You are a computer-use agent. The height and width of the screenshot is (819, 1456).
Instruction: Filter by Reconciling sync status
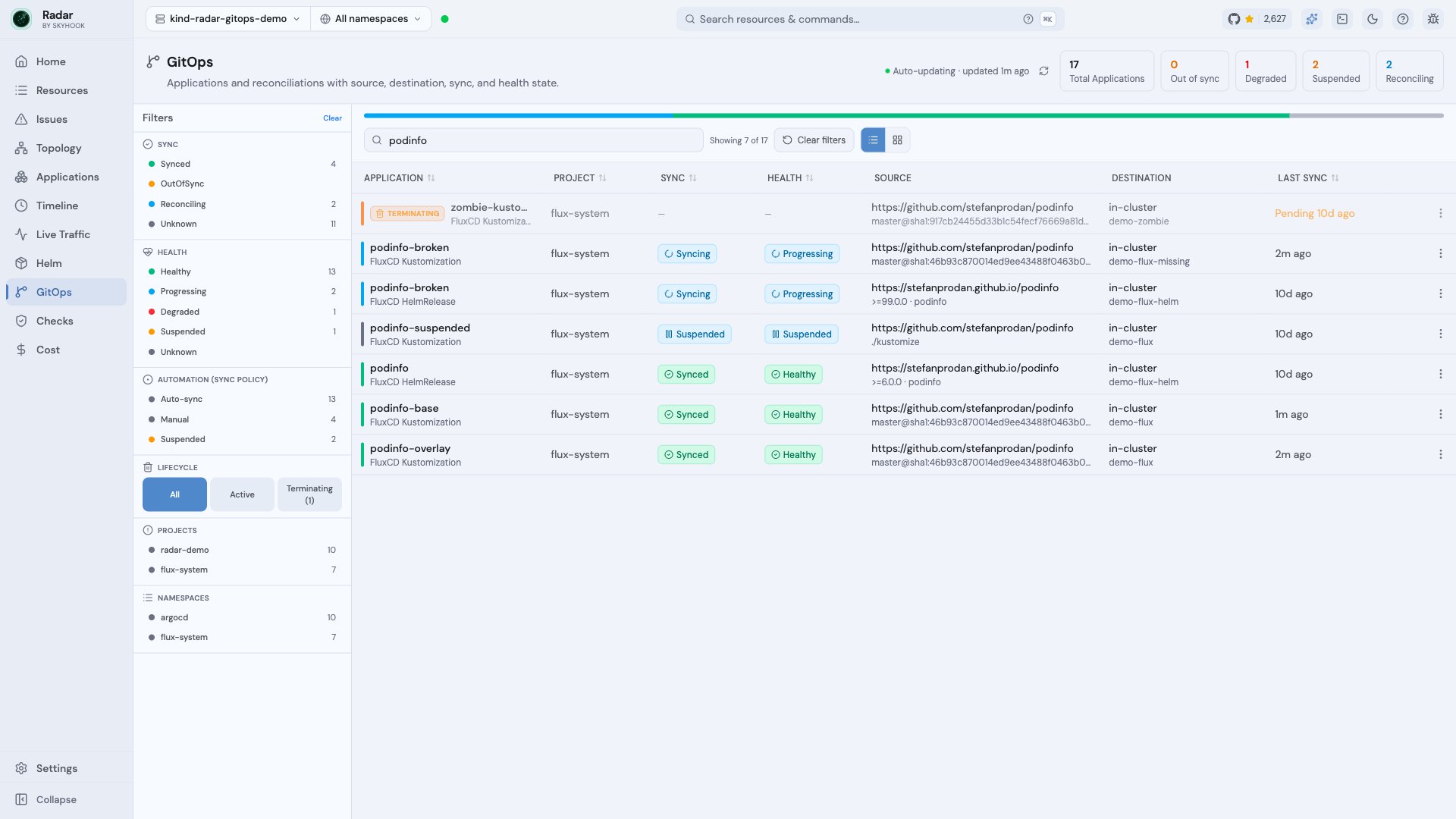click(x=242, y=204)
